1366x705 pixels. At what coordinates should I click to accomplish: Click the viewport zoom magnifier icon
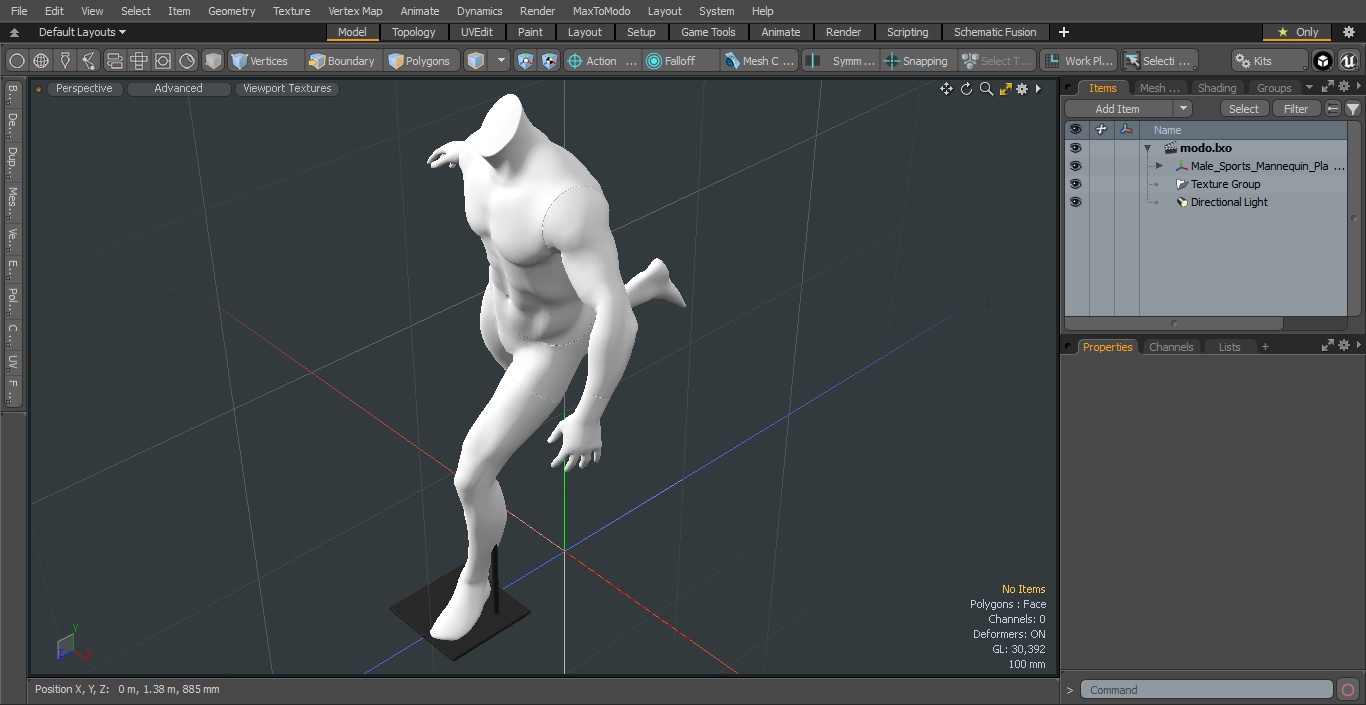(986, 89)
